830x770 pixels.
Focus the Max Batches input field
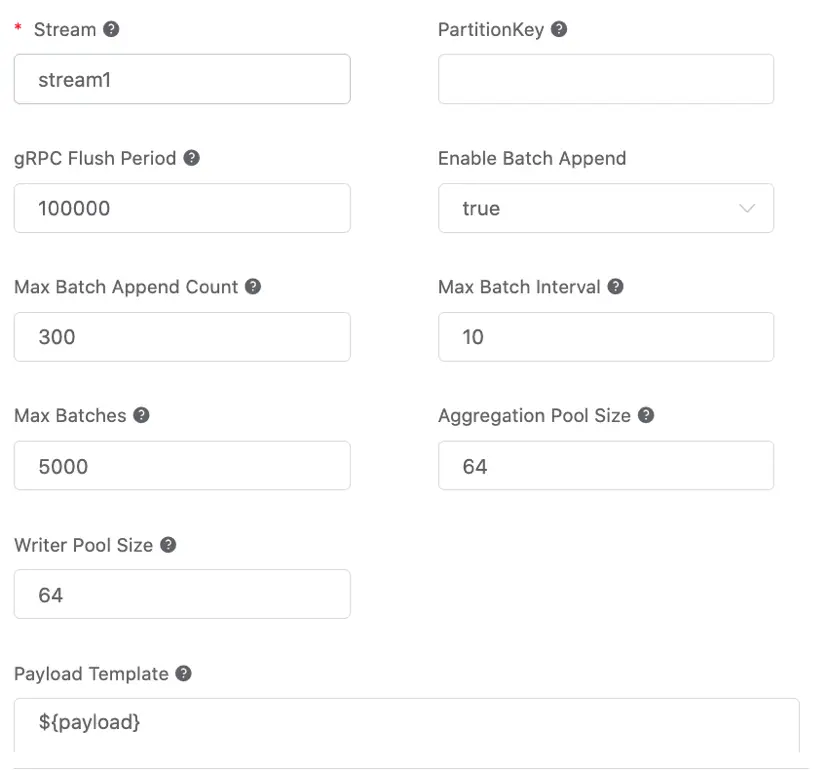coord(182,466)
